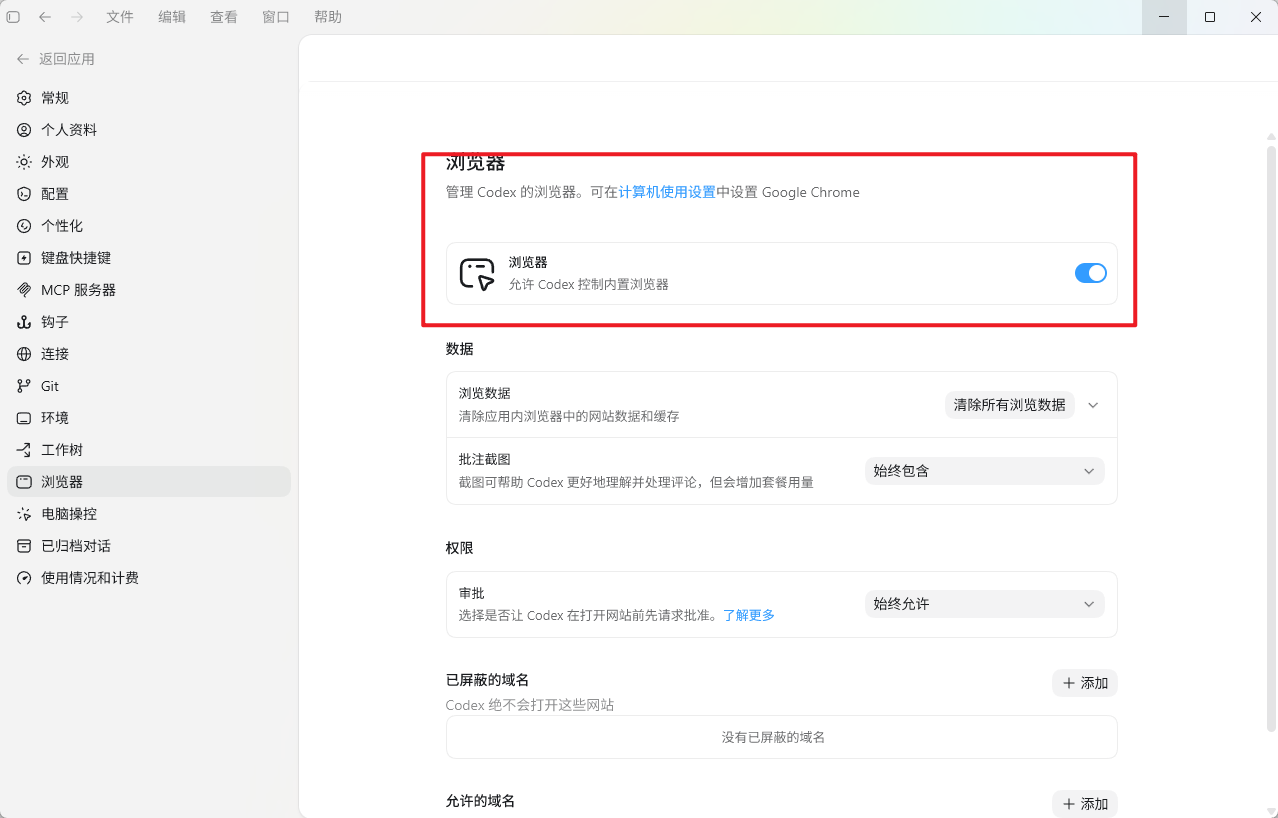Click plus icon beside 允许的域名 添加
Image resolution: width=1278 pixels, height=818 pixels.
point(1069,804)
